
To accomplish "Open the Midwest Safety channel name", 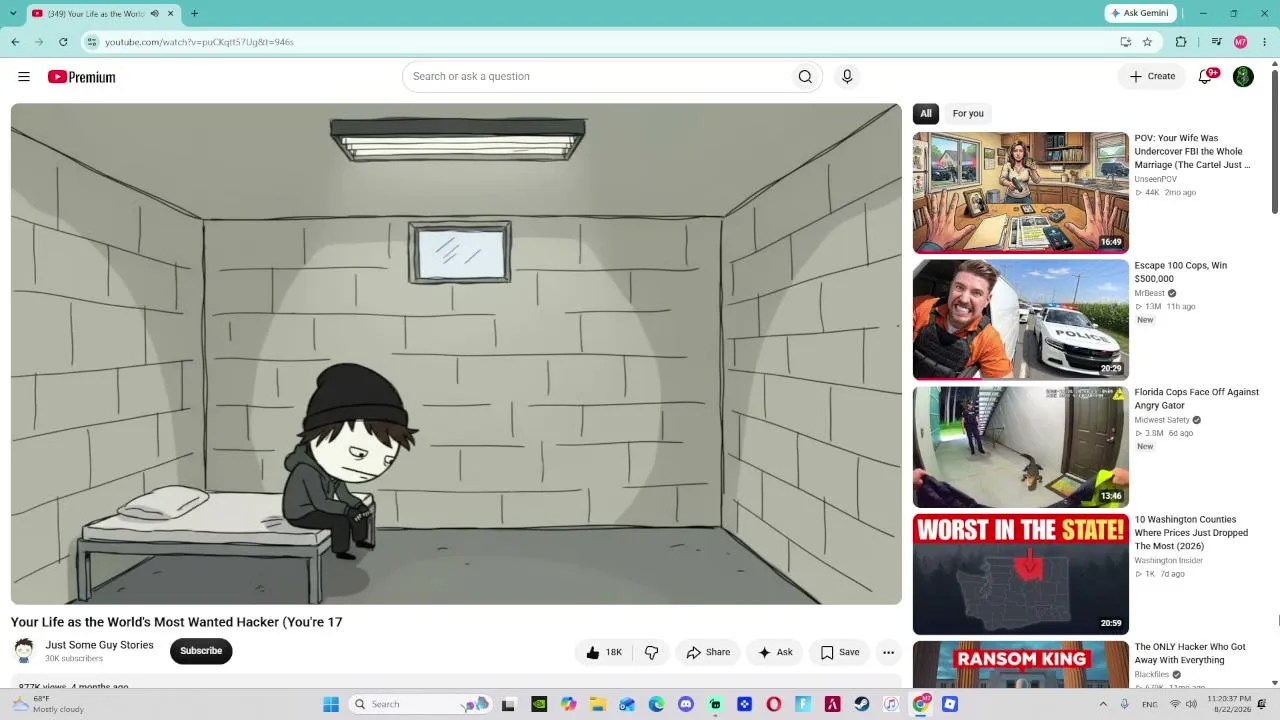I will coord(1162,420).
